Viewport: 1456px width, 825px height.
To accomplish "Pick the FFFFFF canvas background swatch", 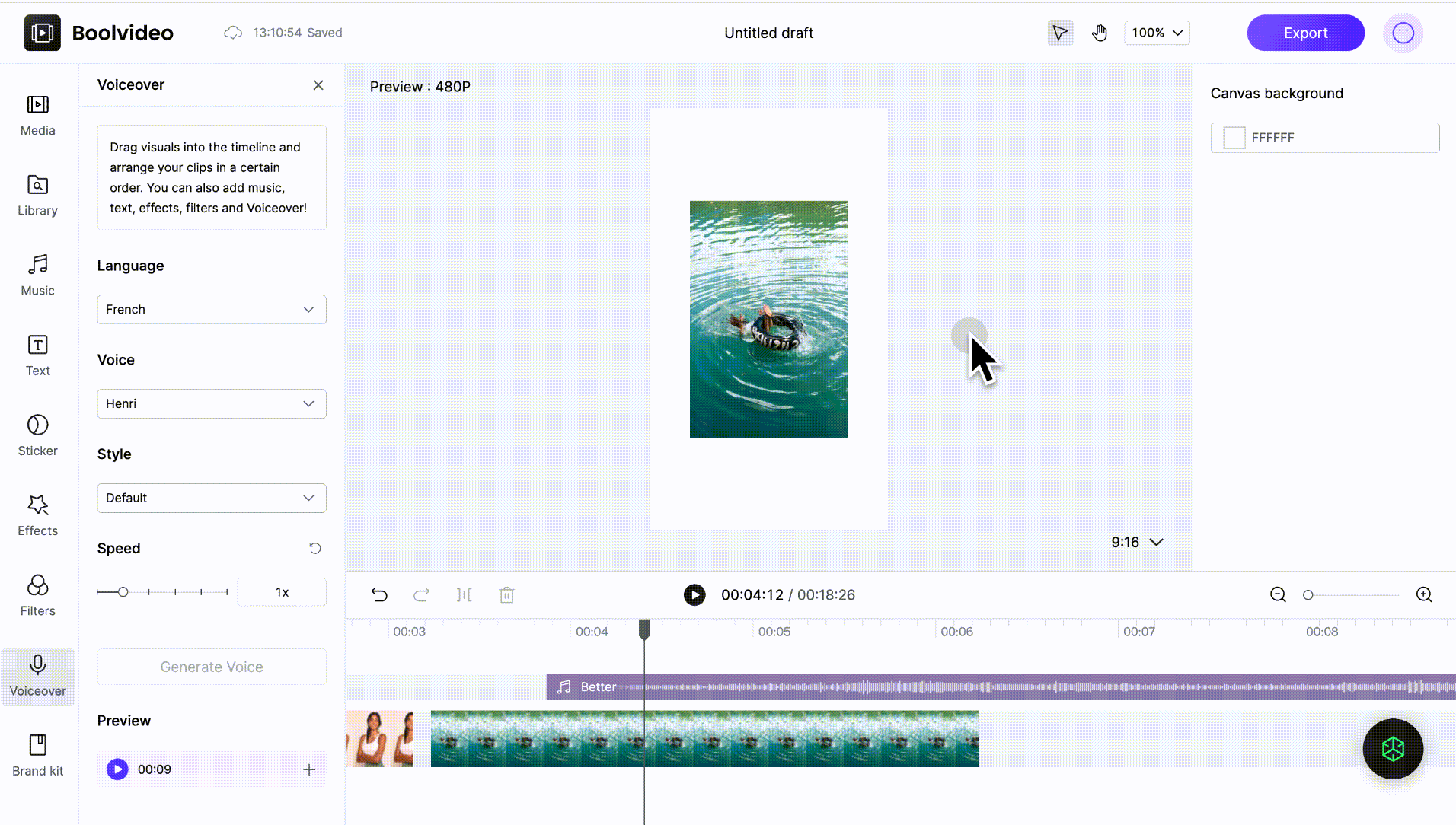I will point(1234,138).
